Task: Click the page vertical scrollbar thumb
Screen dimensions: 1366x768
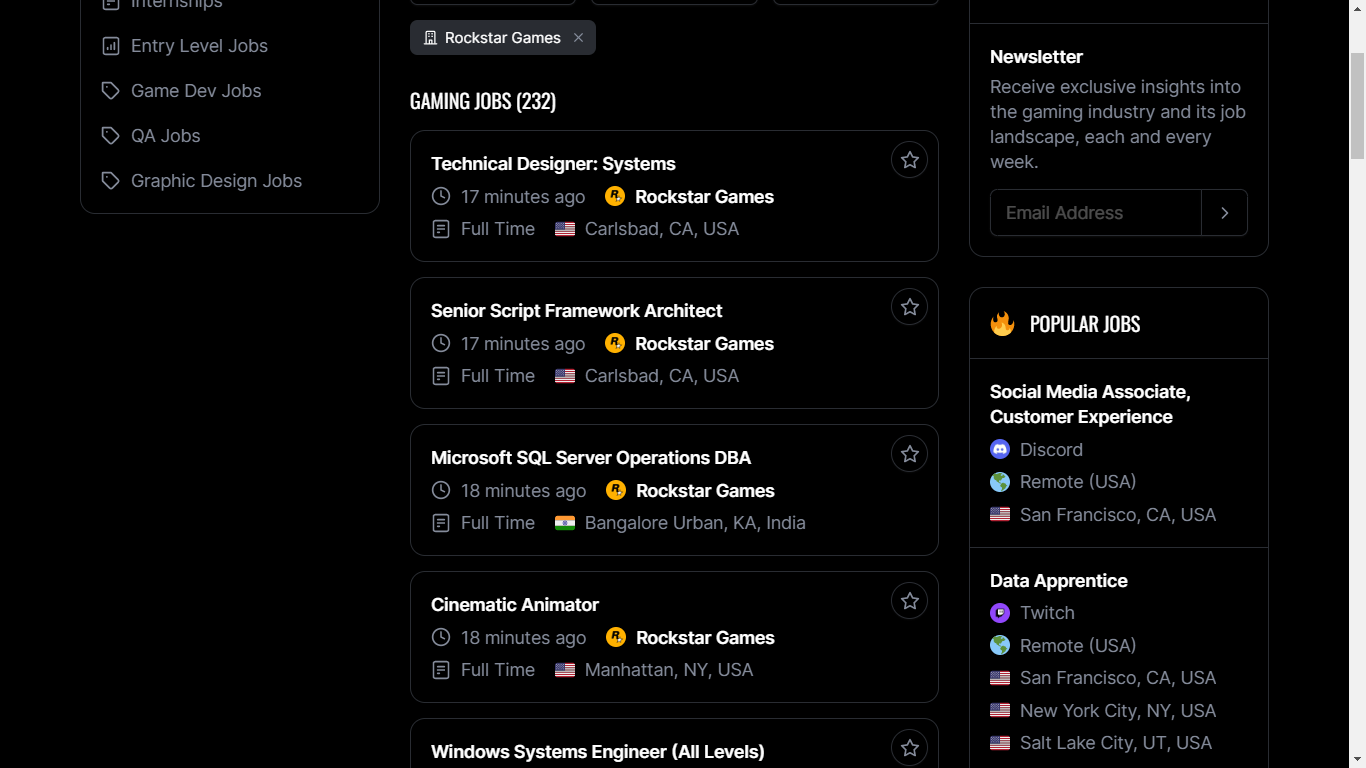Action: point(1357,105)
